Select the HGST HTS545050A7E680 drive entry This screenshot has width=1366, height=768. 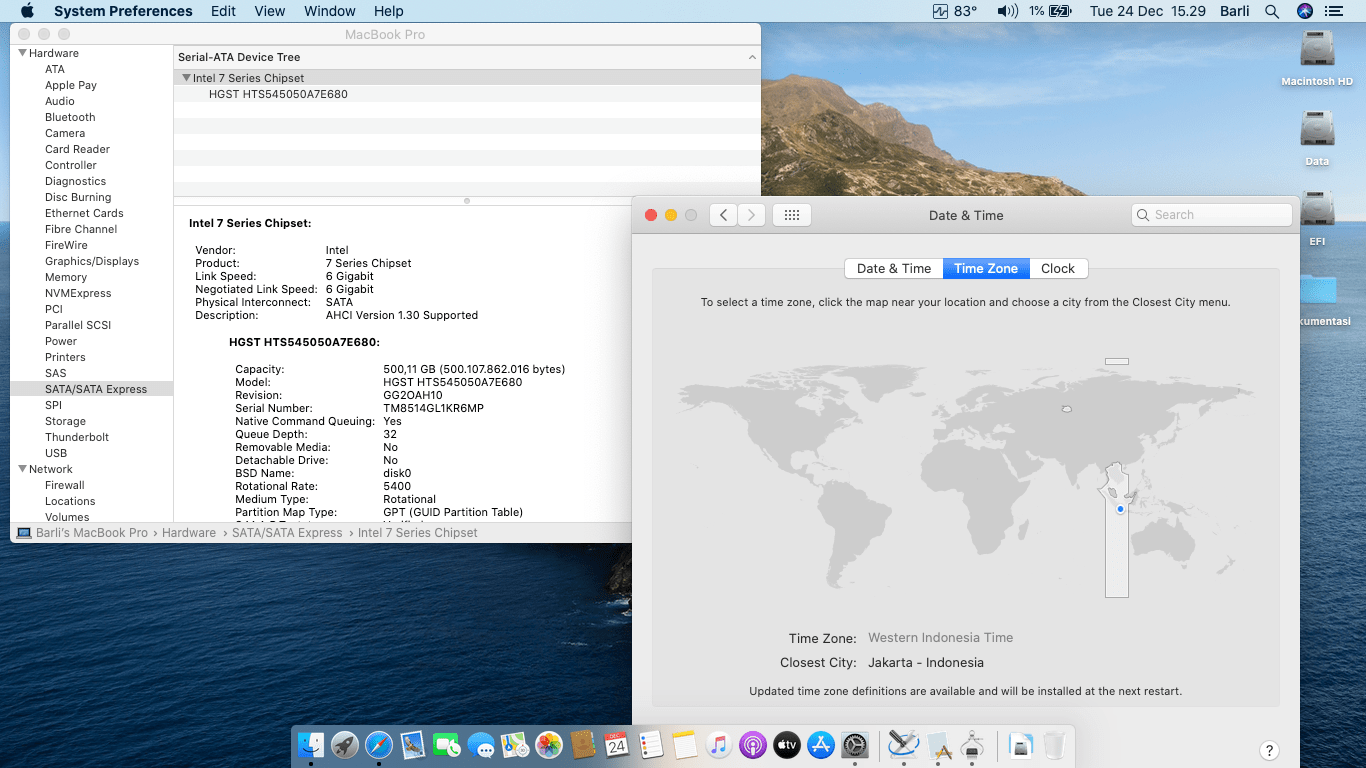tap(278, 94)
